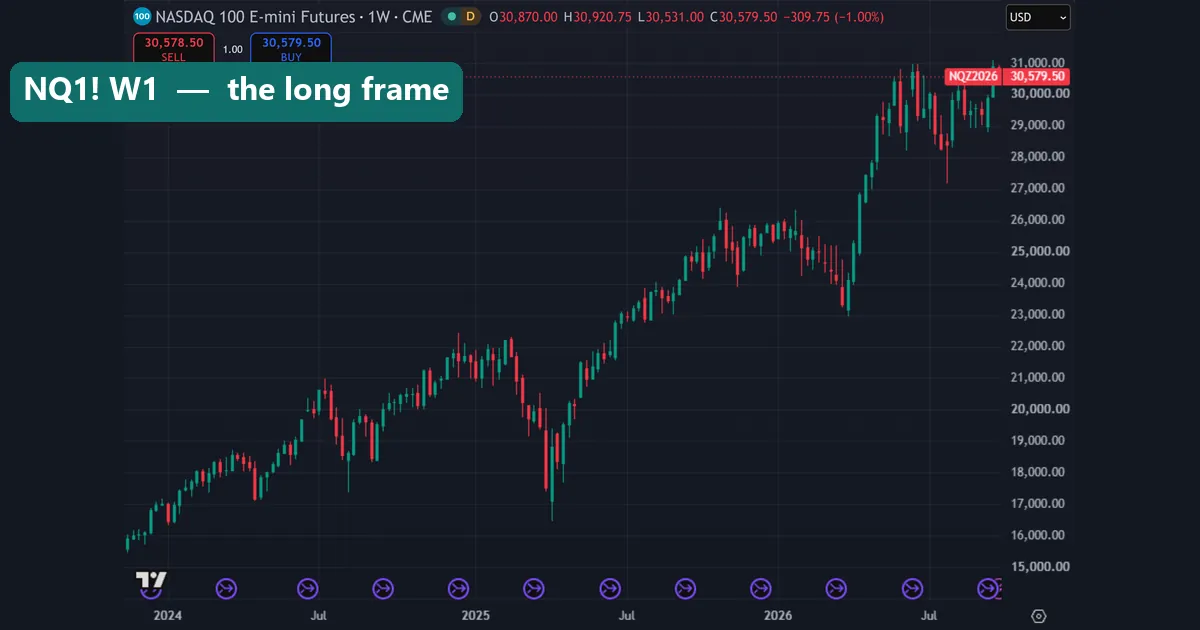This screenshot has height=630, width=1200.
Task: Click the 25,000.00 price axis label
Action: [1040, 251]
